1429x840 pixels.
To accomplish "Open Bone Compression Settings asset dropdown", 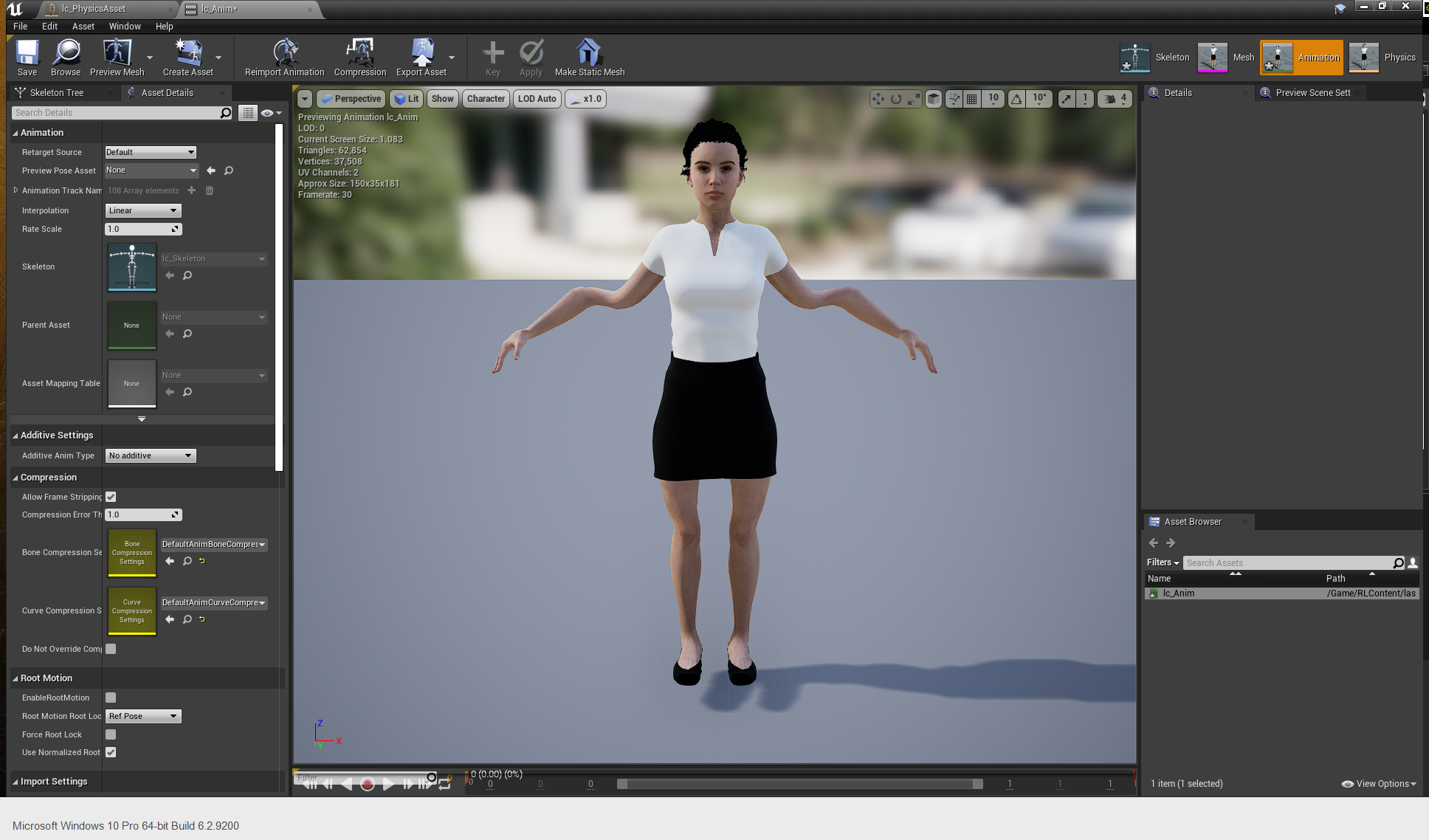I will pos(214,544).
